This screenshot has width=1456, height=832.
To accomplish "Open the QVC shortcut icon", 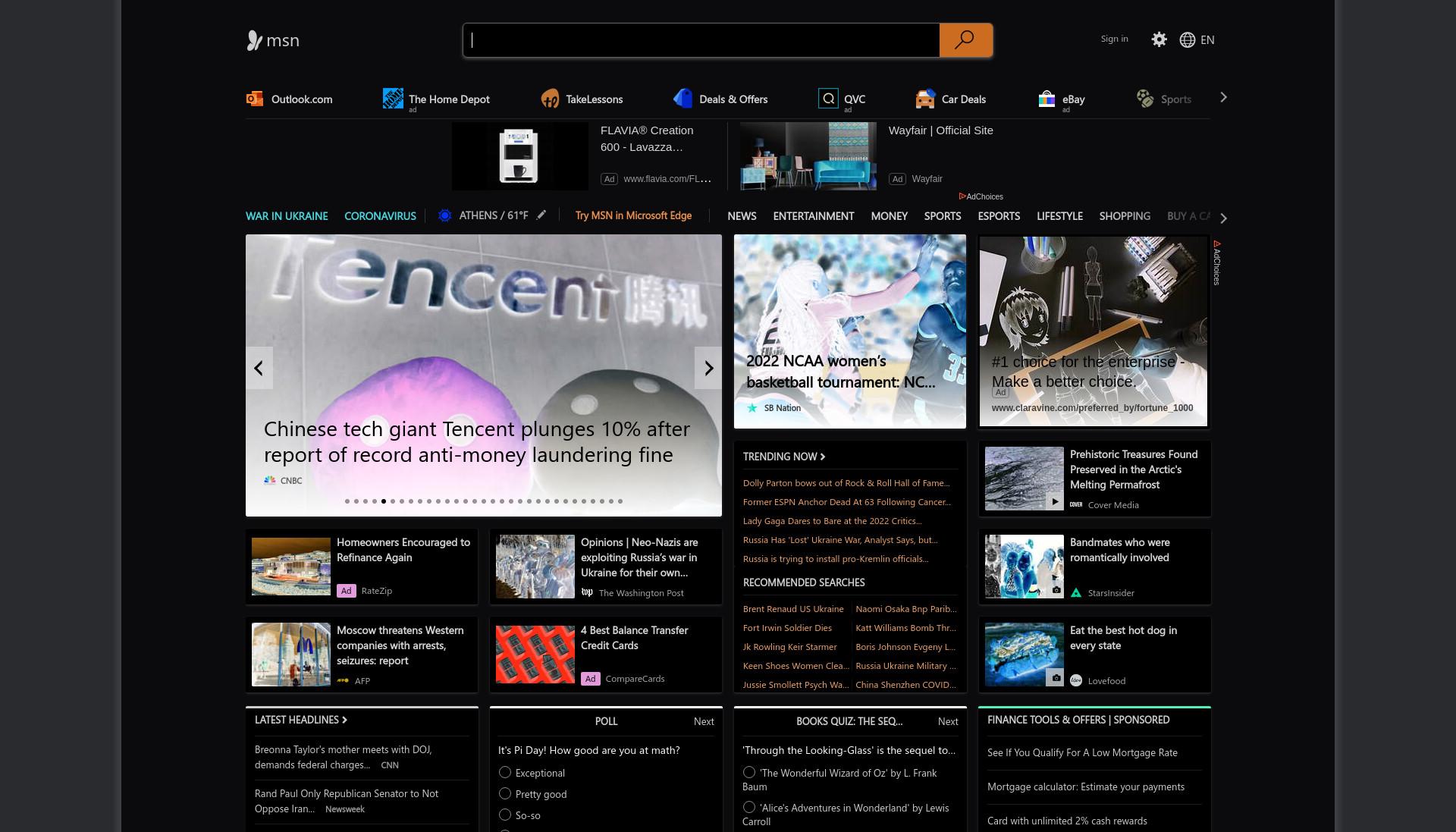I will point(828,99).
